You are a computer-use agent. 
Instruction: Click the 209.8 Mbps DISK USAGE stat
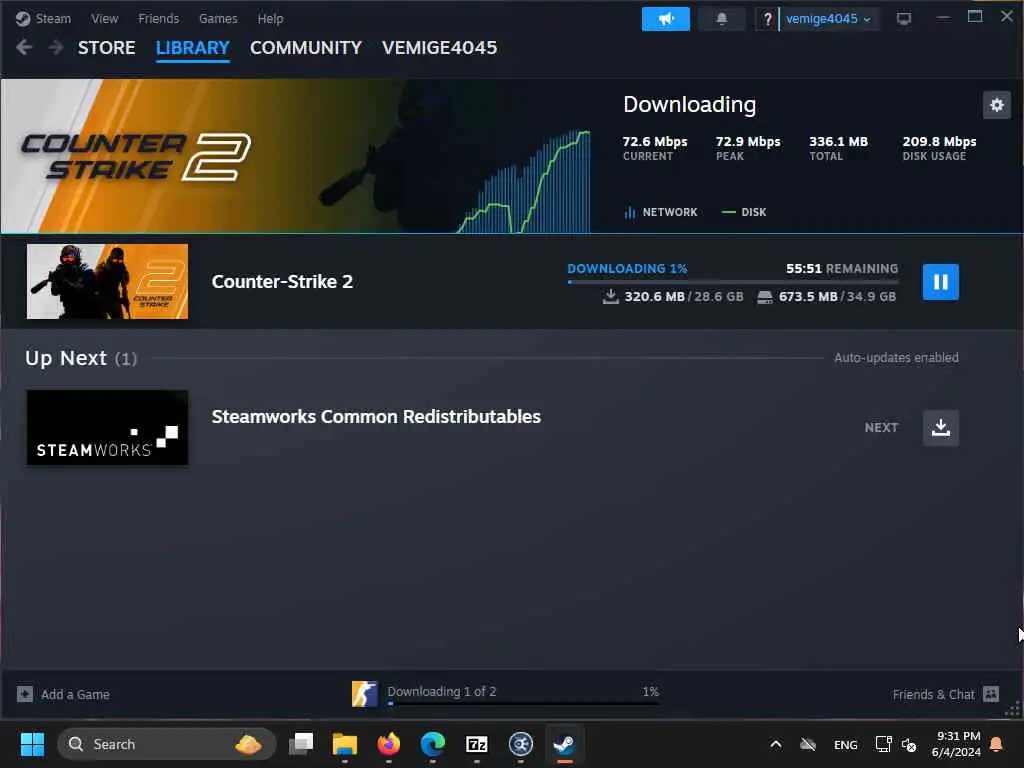pos(939,148)
